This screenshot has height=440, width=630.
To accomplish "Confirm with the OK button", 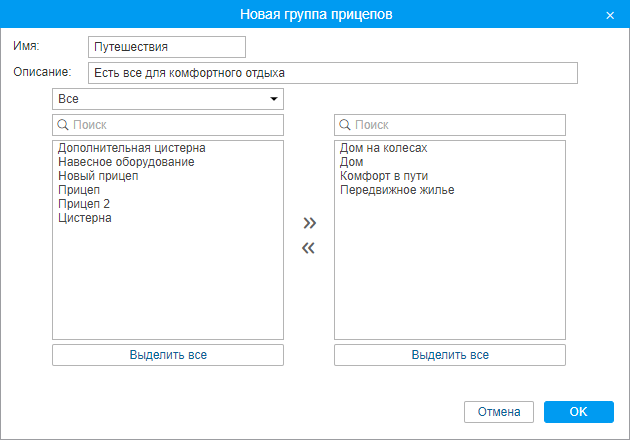I will [x=578, y=412].
